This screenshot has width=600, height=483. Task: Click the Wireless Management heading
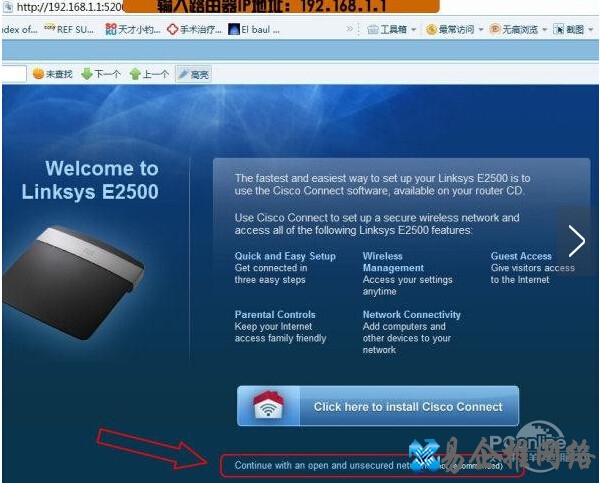click(393, 262)
